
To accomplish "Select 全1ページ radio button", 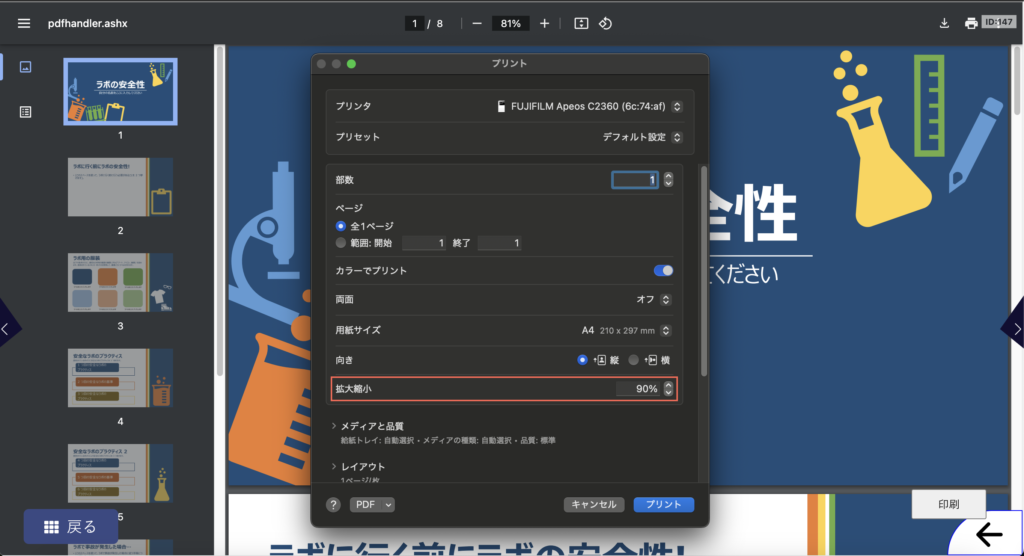I will tap(340, 226).
